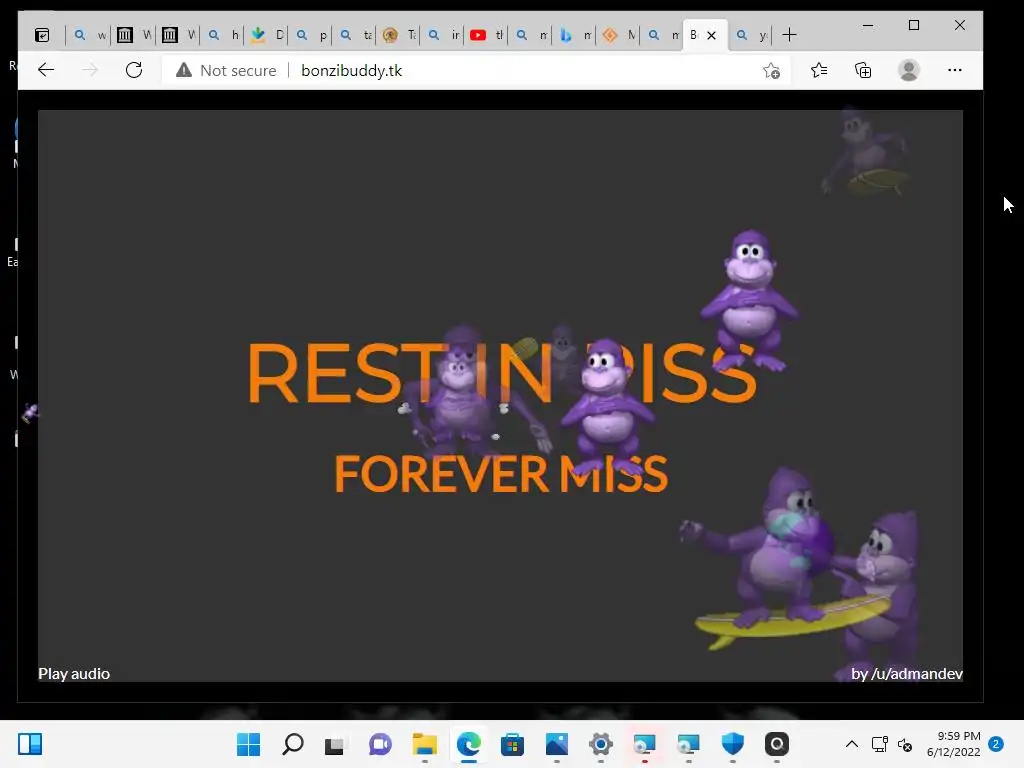Click the Play audio link
The height and width of the screenshot is (768, 1024).
[74, 674]
